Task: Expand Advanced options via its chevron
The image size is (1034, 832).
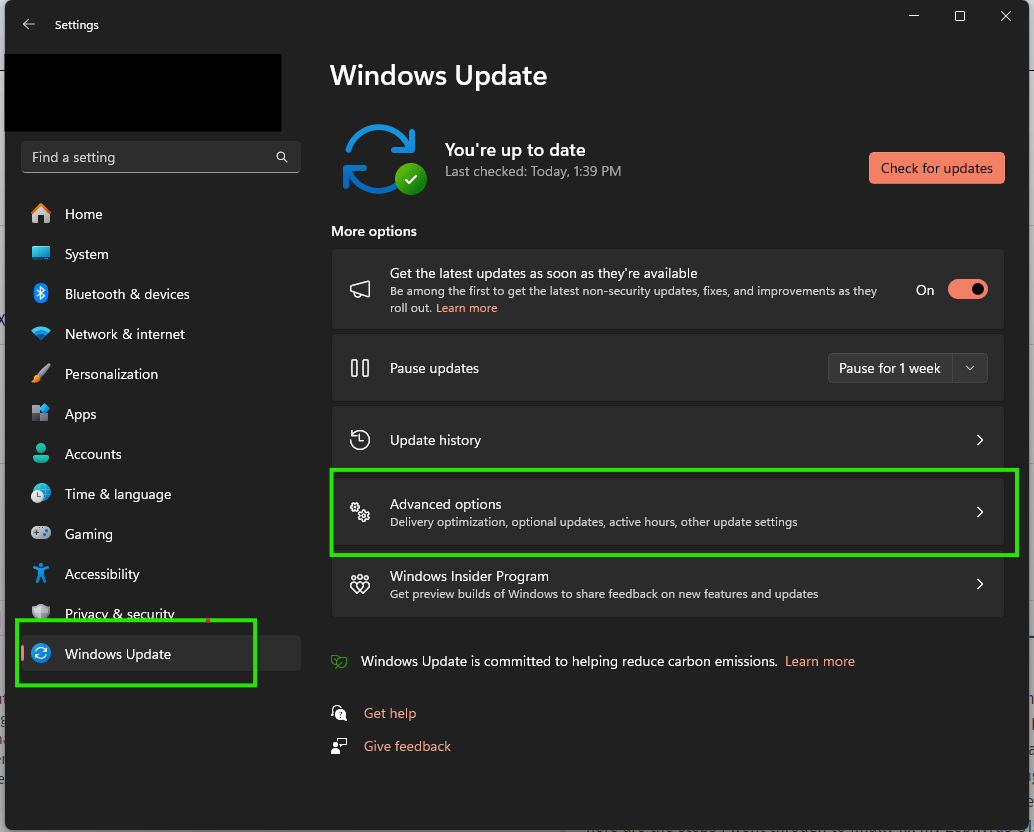Action: pyautogui.click(x=980, y=511)
